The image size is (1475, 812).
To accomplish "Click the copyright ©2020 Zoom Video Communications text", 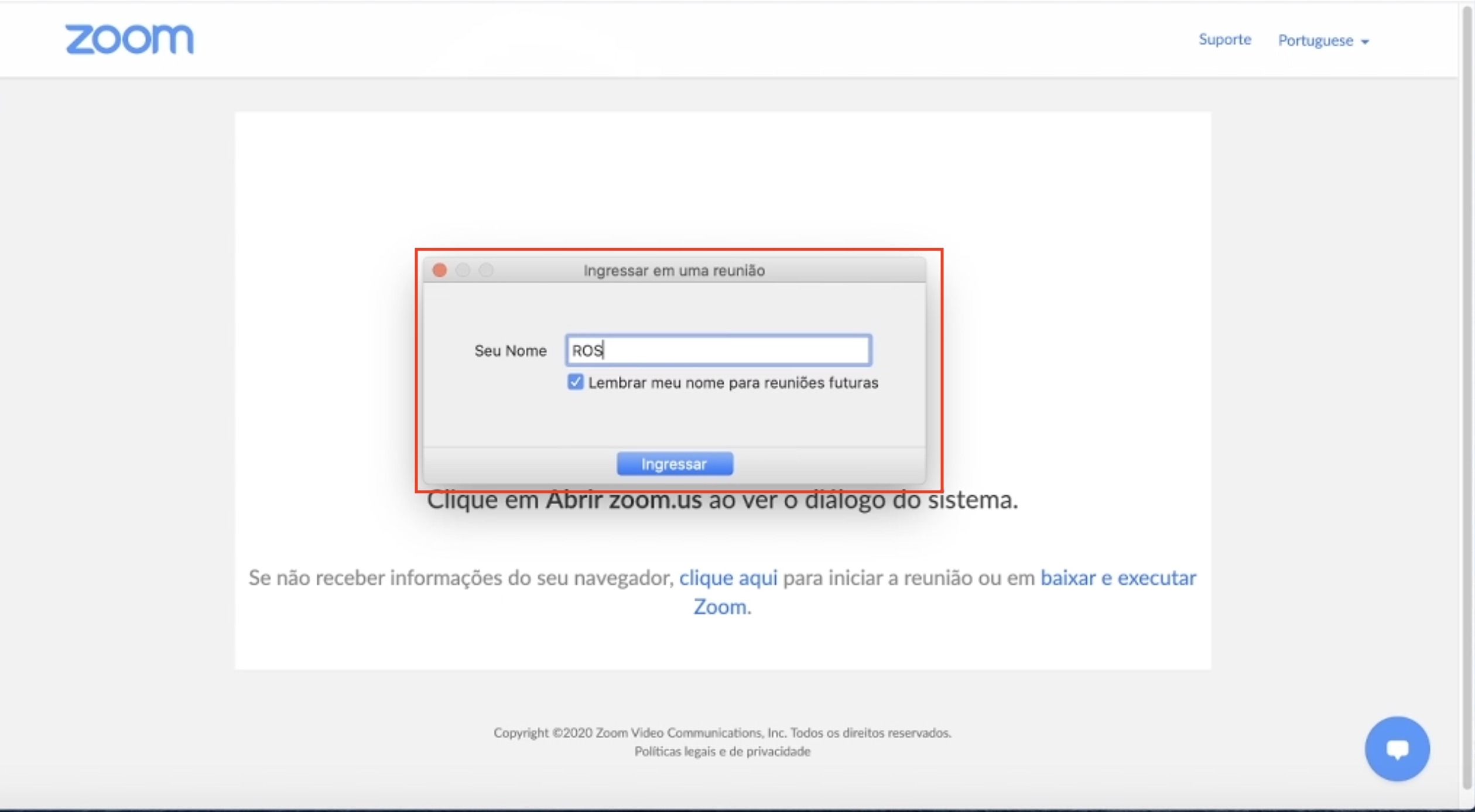I will click(x=723, y=732).
